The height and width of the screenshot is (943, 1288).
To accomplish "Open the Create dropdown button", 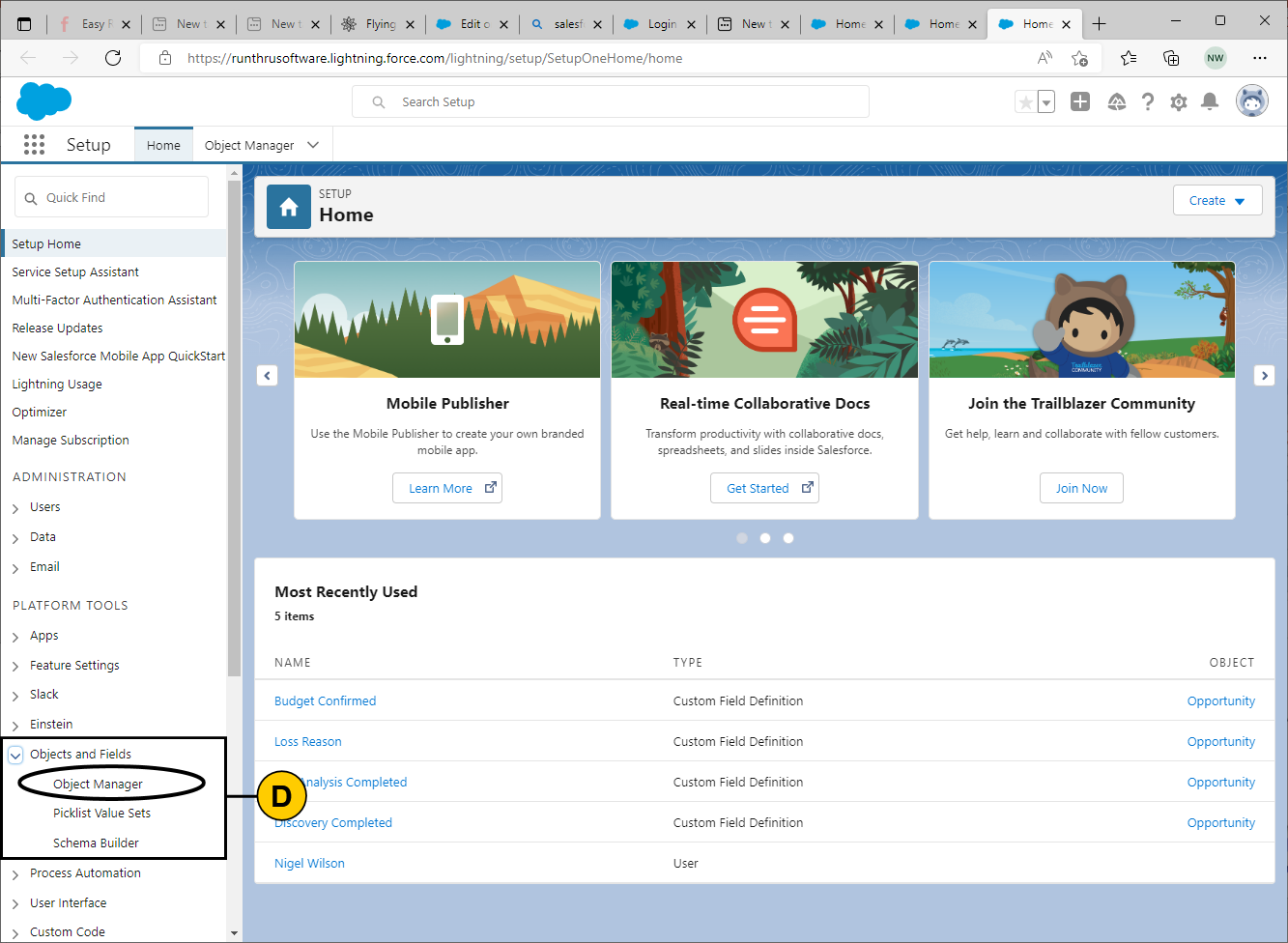I will click(x=1216, y=201).
